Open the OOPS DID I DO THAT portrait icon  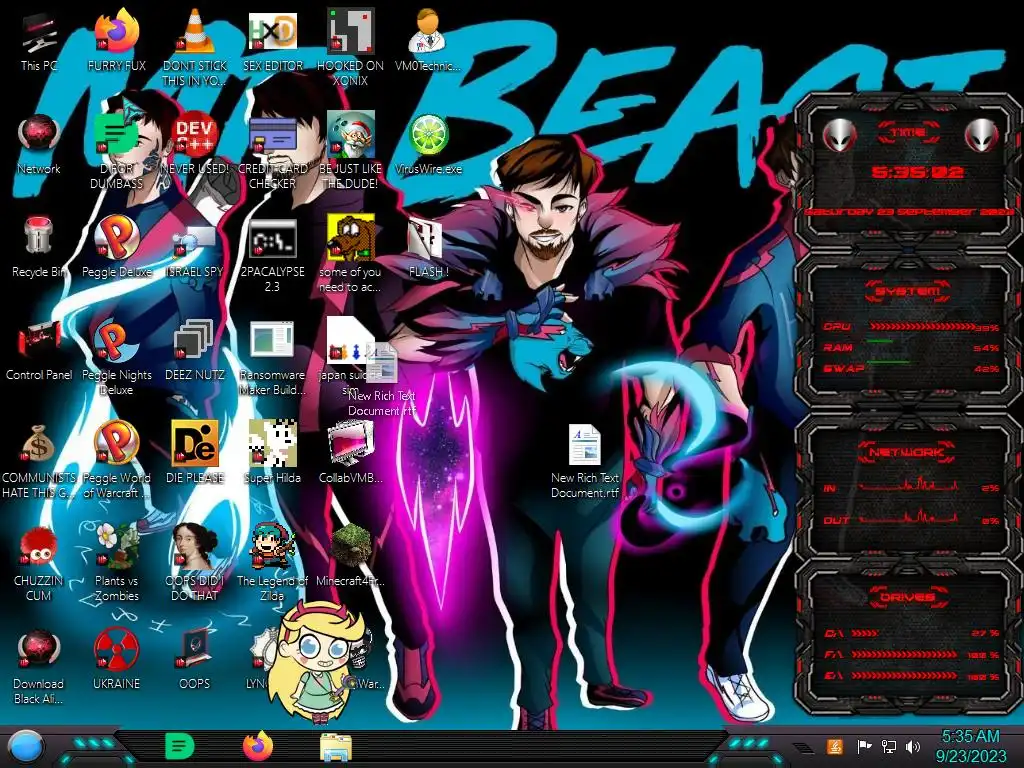(195, 563)
